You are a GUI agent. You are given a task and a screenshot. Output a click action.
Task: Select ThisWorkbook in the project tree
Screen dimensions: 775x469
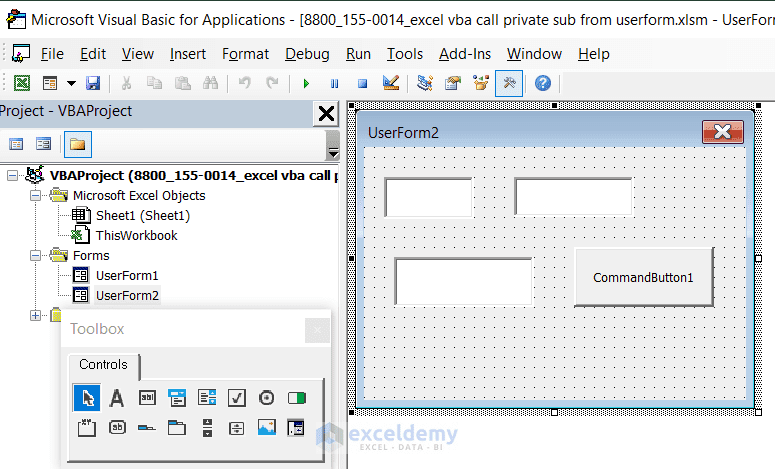click(136, 235)
